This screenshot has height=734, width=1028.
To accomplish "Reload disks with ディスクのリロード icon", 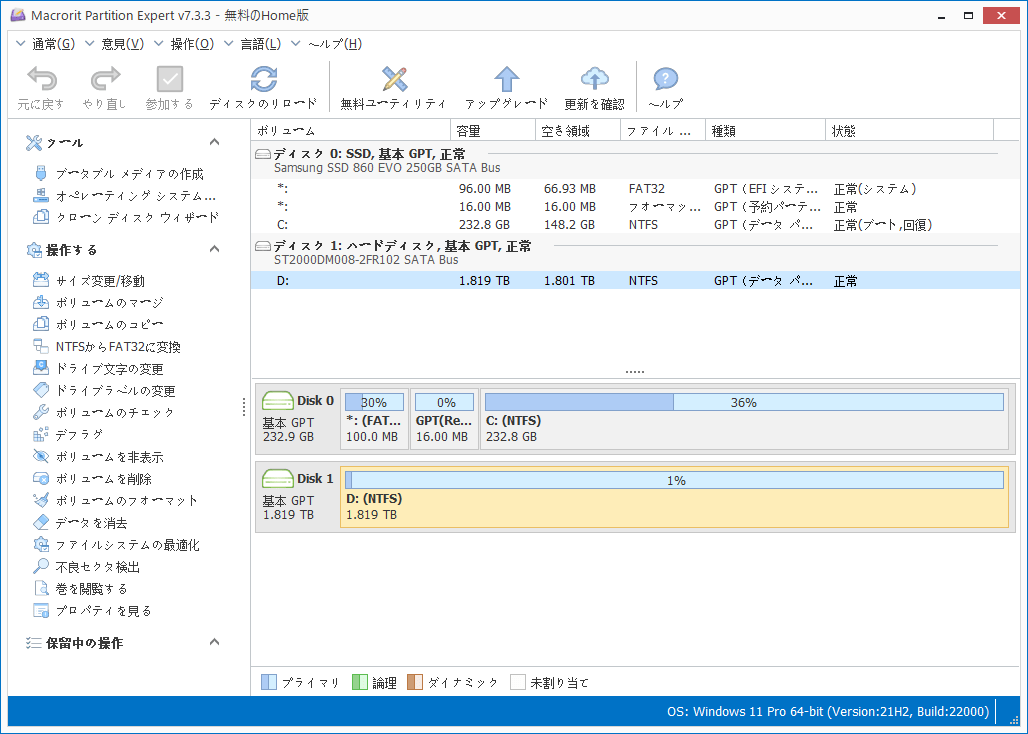I will (262, 80).
